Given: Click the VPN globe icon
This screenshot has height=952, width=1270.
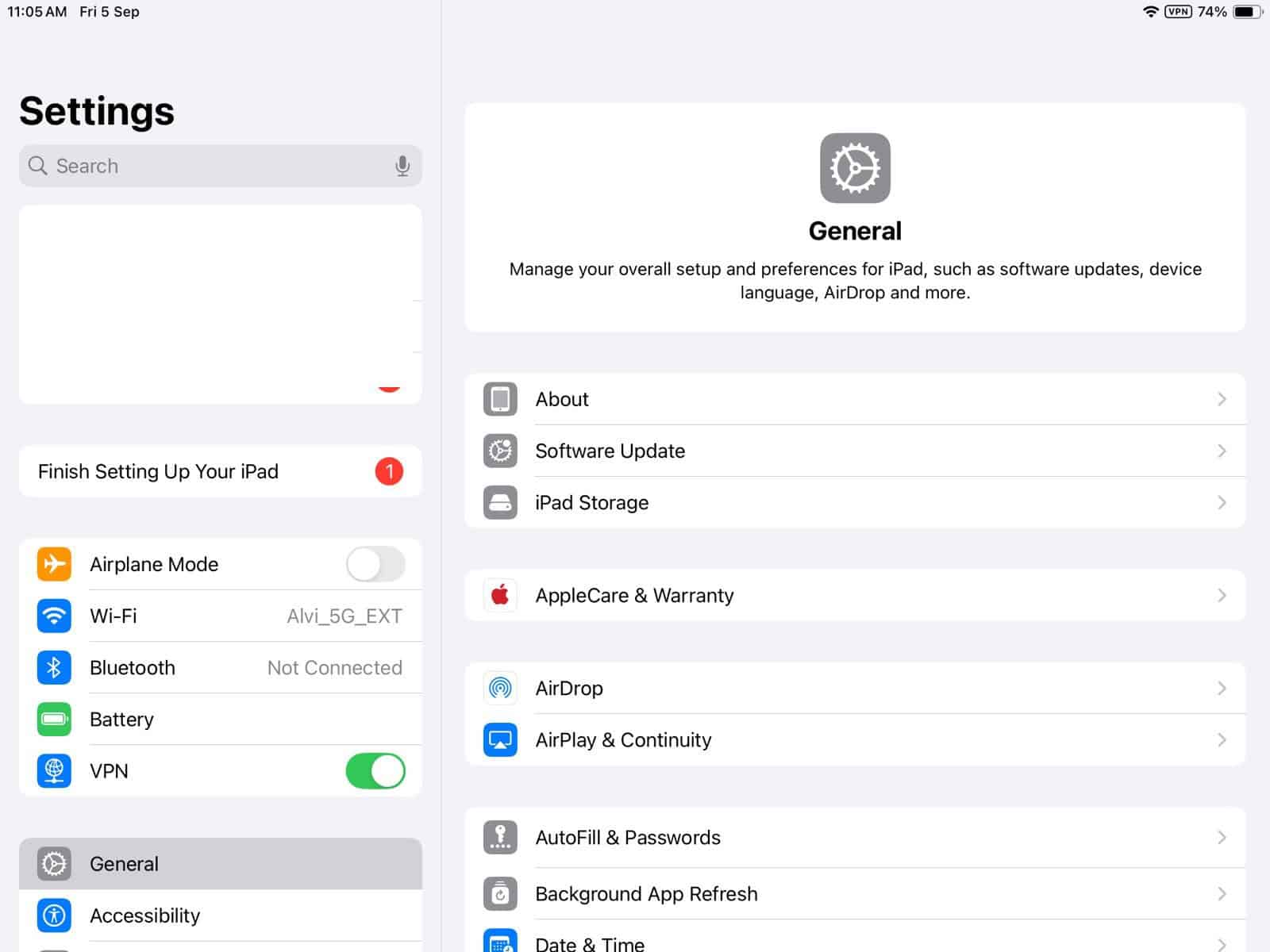Looking at the screenshot, I should pos(53,770).
